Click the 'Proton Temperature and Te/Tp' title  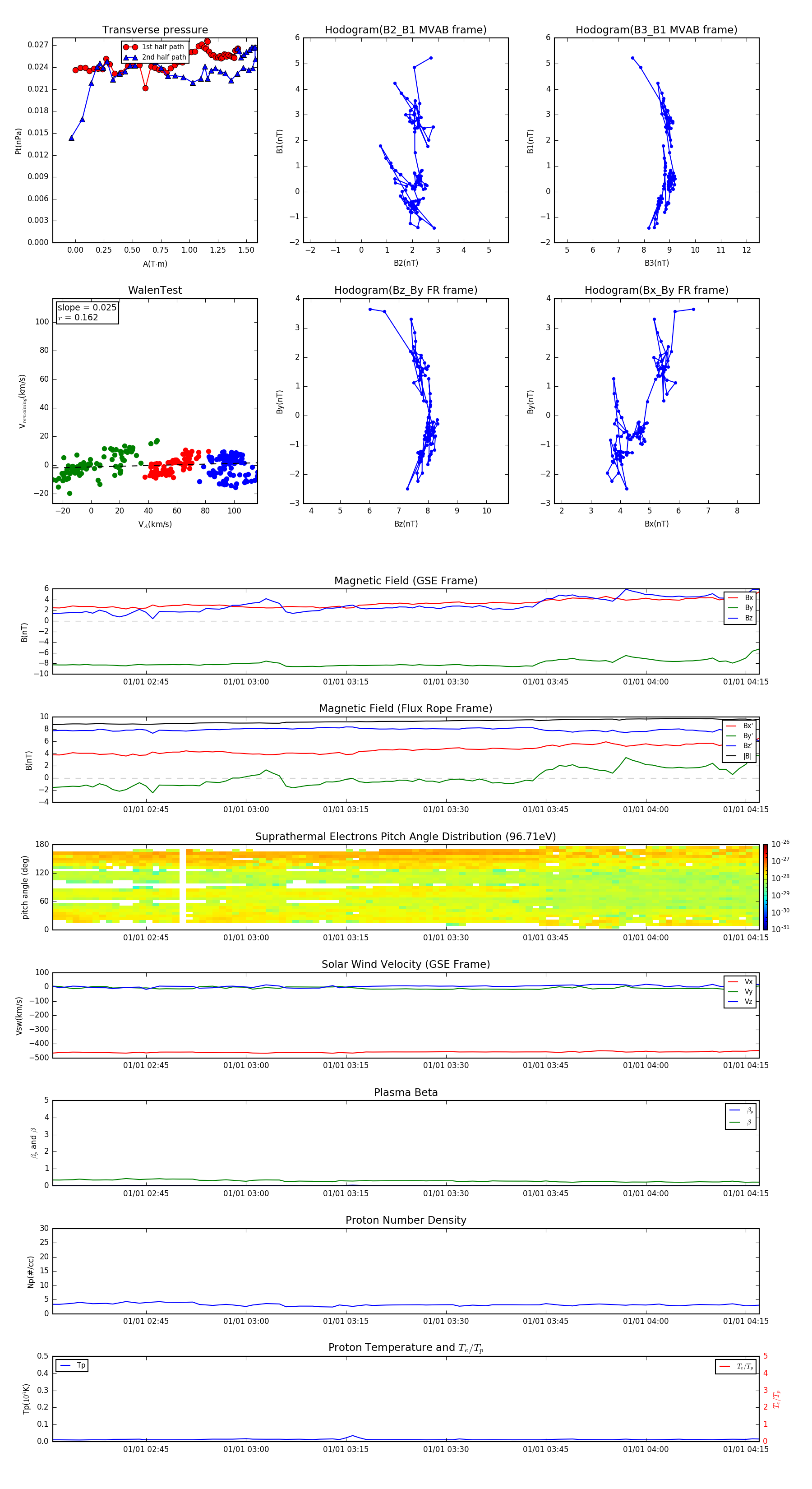406,1348
